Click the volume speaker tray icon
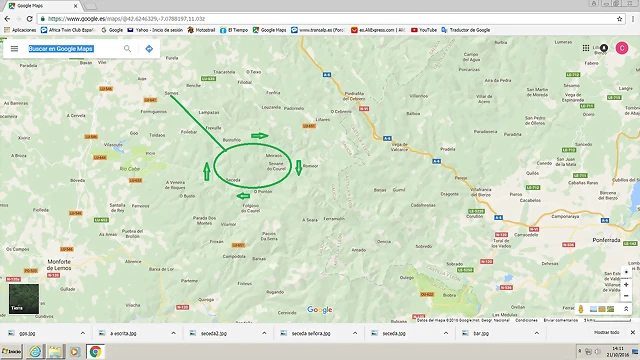640x360 pixels. coord(598,351)
